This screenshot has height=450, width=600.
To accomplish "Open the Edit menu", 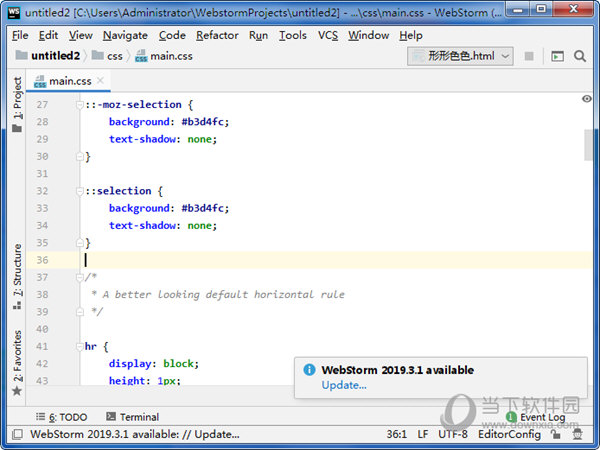I will pos(48,35).
